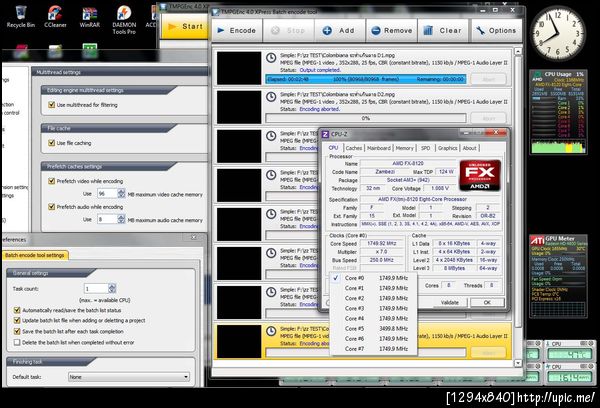Image resolution: width=600 pixels, height=408 pixels.
Task: Switch to About tab in CPU-Z
Action: 470,148
